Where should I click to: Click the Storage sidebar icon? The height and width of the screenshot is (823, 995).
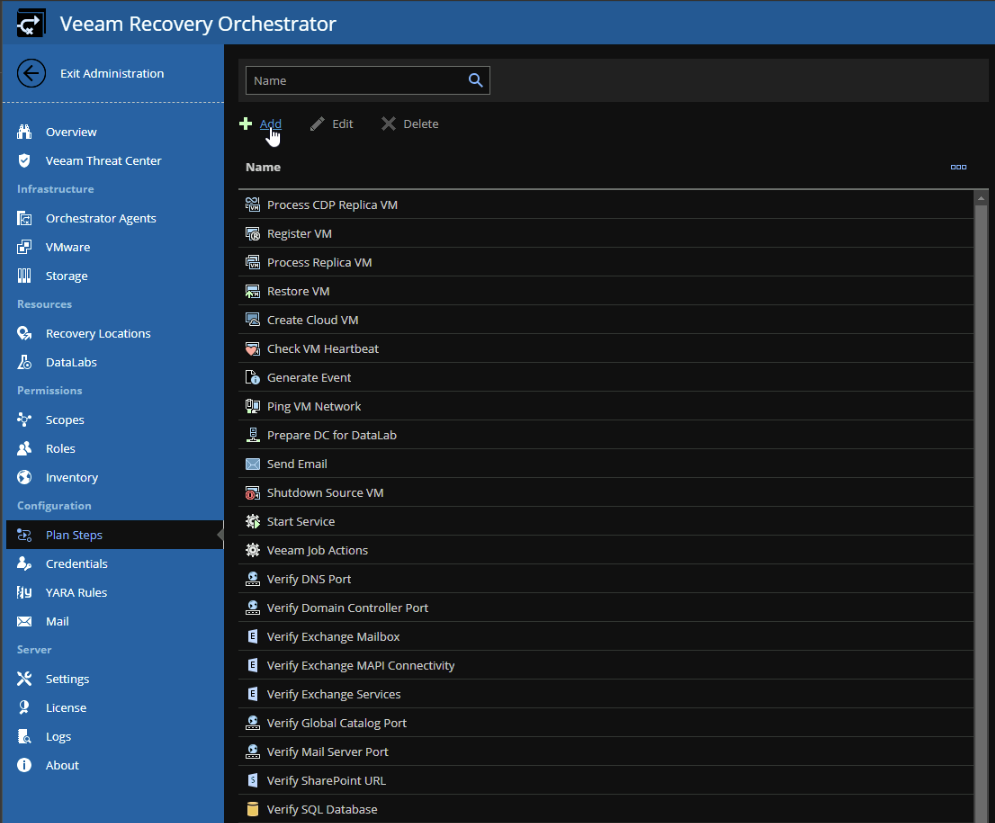pyautogui.click(x=24, y=276)
